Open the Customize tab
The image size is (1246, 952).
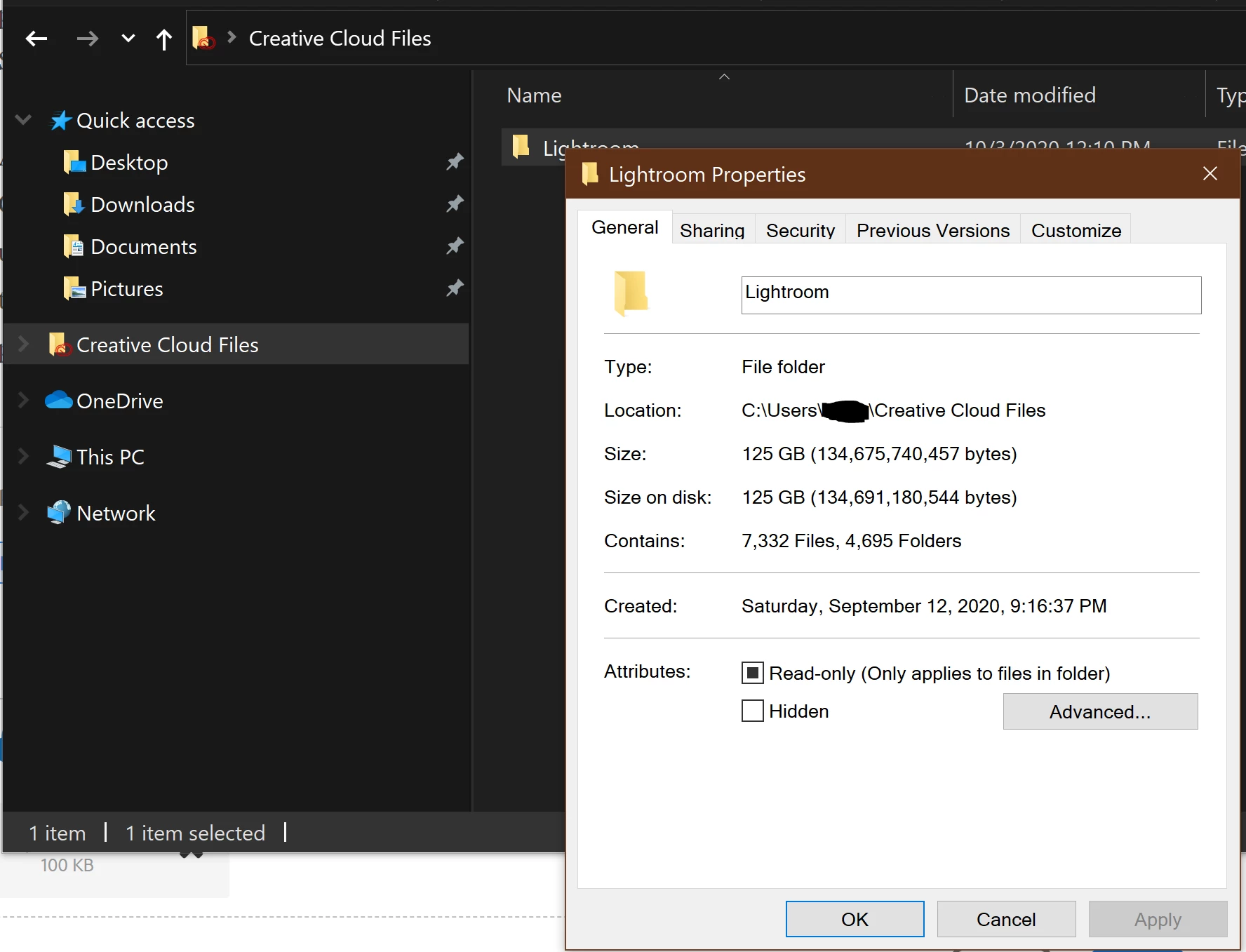(x=1076, y=231)
